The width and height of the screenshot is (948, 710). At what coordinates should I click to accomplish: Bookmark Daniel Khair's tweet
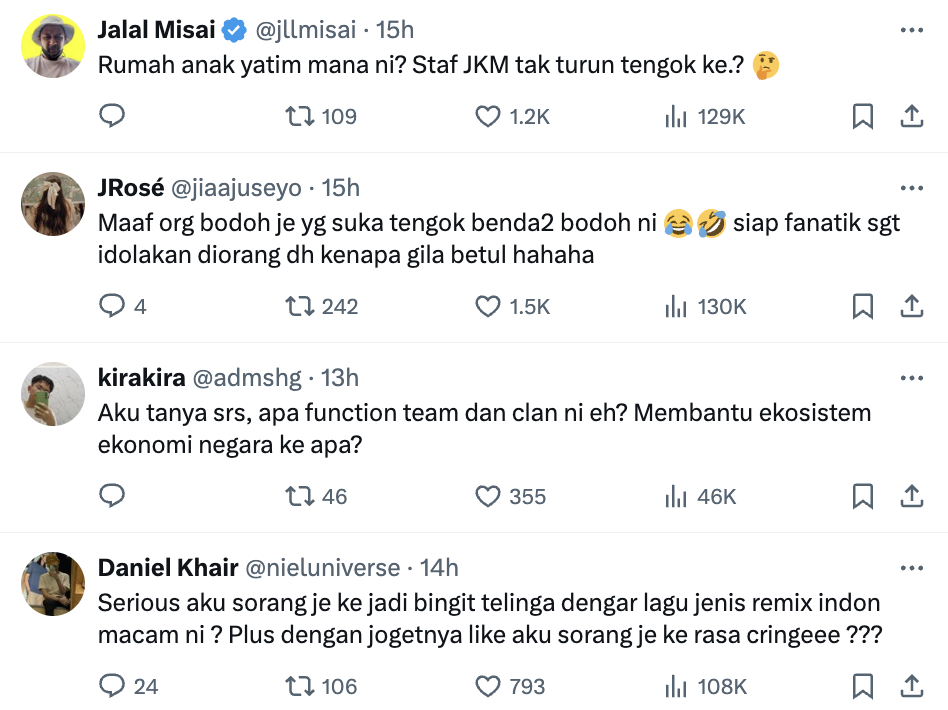tap(863, 687)
